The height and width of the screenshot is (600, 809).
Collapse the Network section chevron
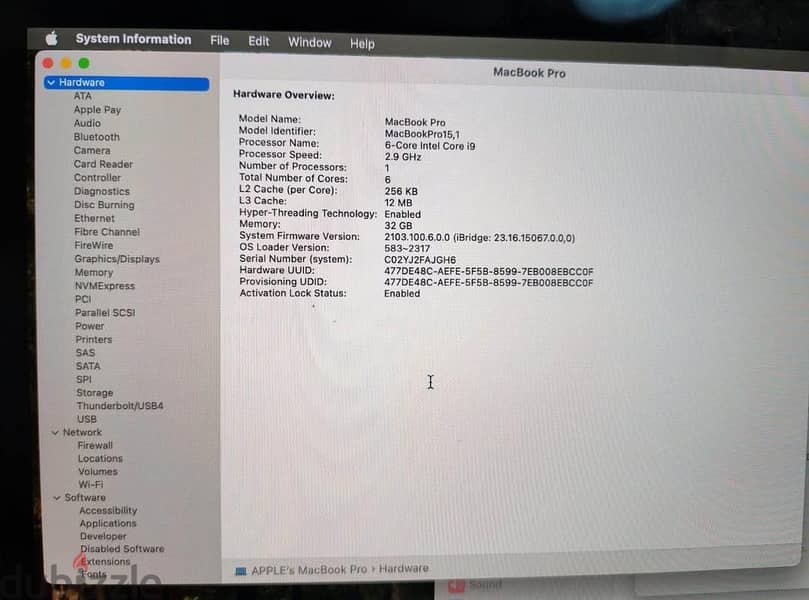click(x=55, y=432)
